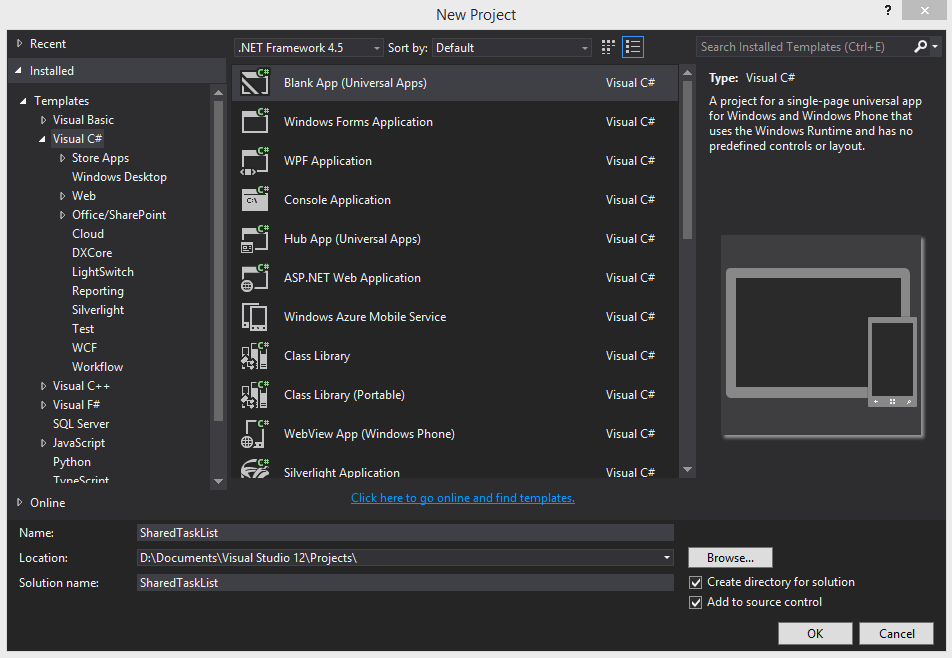
Task: Click the template list scroll down arrow
Action: (x=687, y=469)
